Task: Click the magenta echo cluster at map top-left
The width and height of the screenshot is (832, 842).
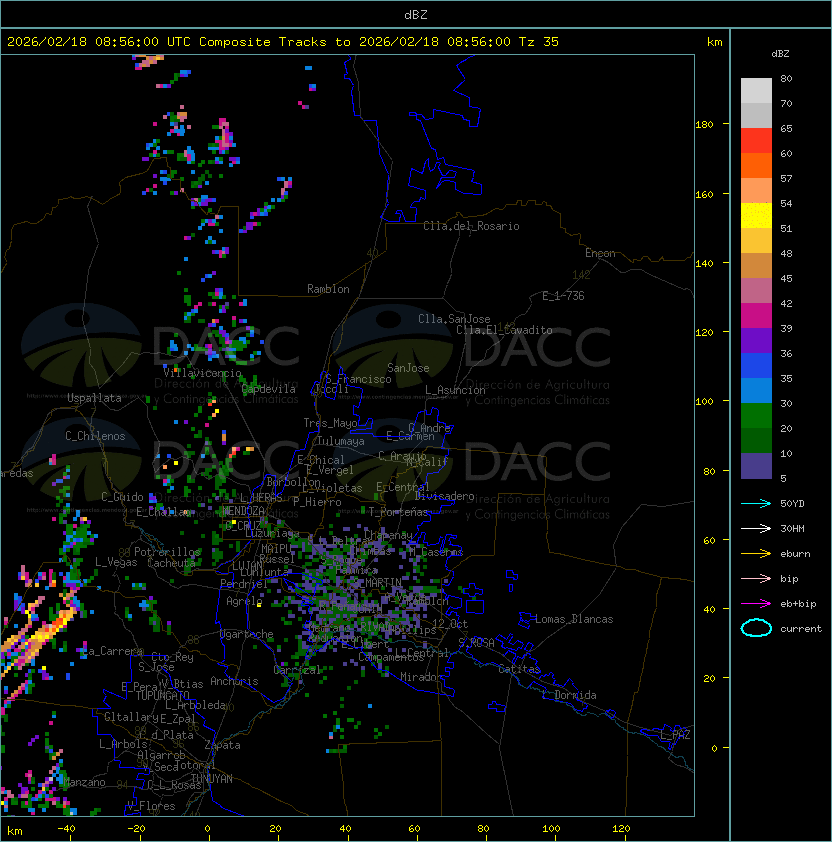Action: point(148,62)
